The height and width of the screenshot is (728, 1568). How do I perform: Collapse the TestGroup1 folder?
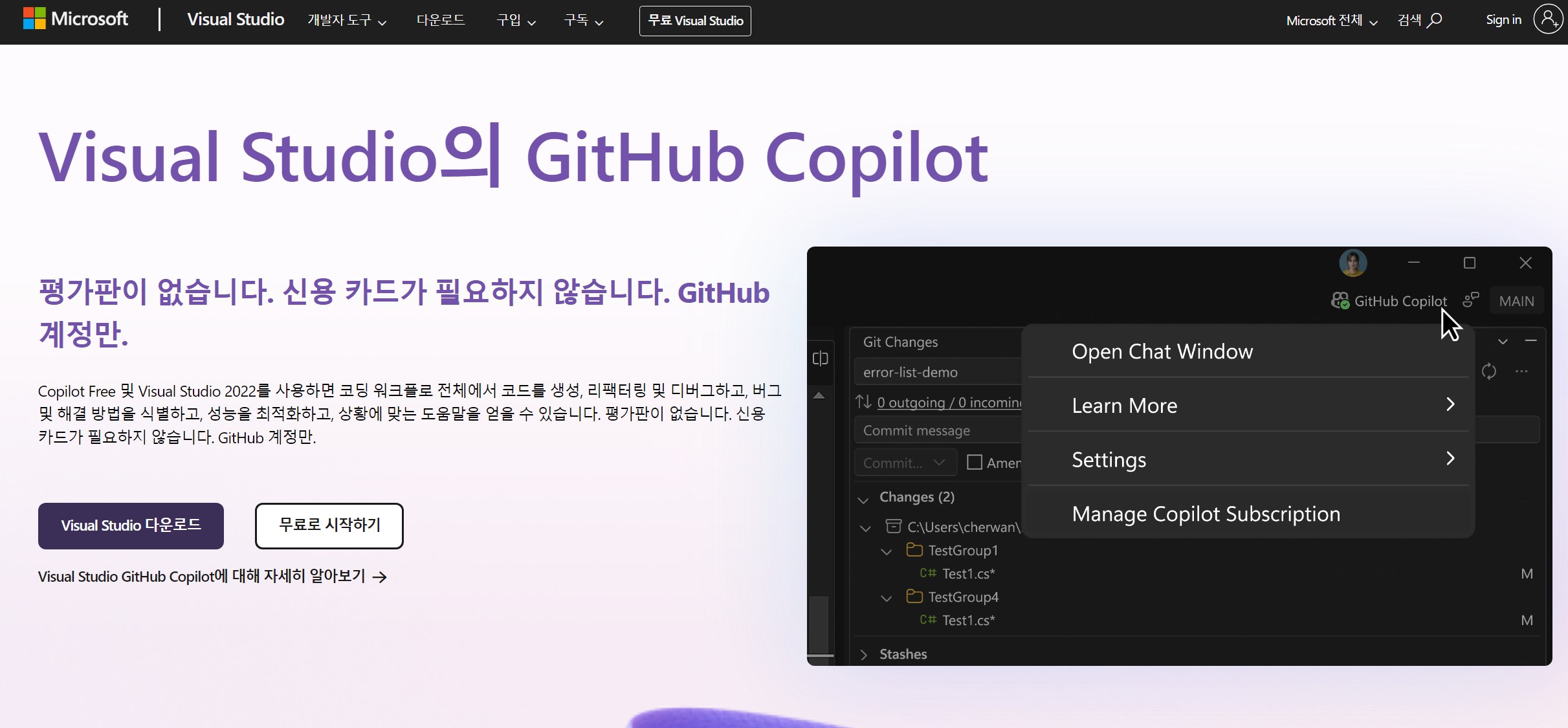(887, 551)
